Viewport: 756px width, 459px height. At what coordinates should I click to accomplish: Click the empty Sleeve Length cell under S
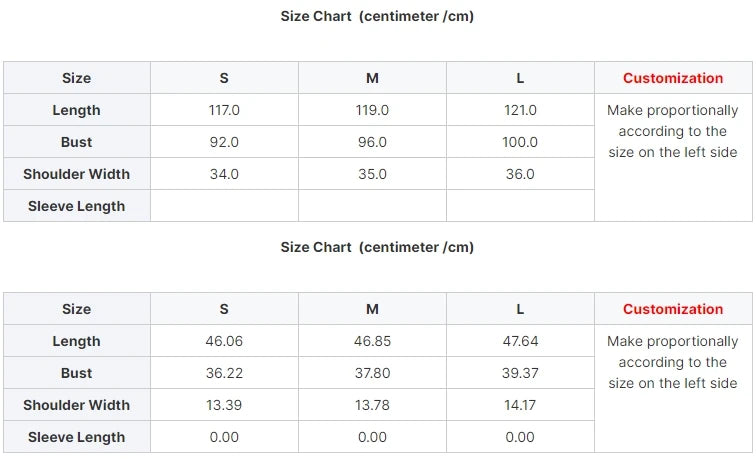click(x=224, y=206)
